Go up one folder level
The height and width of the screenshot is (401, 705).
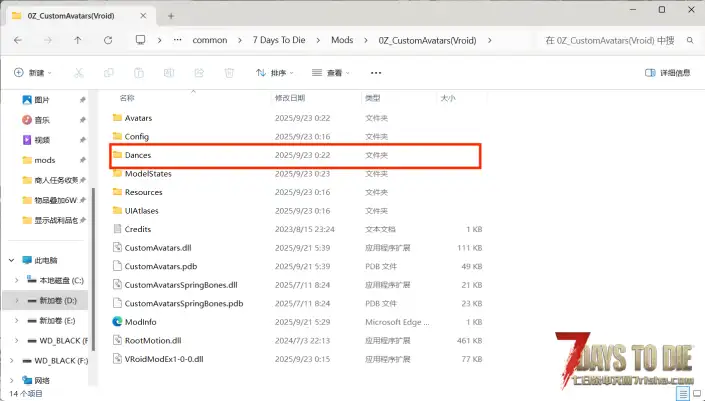point(78,40)
